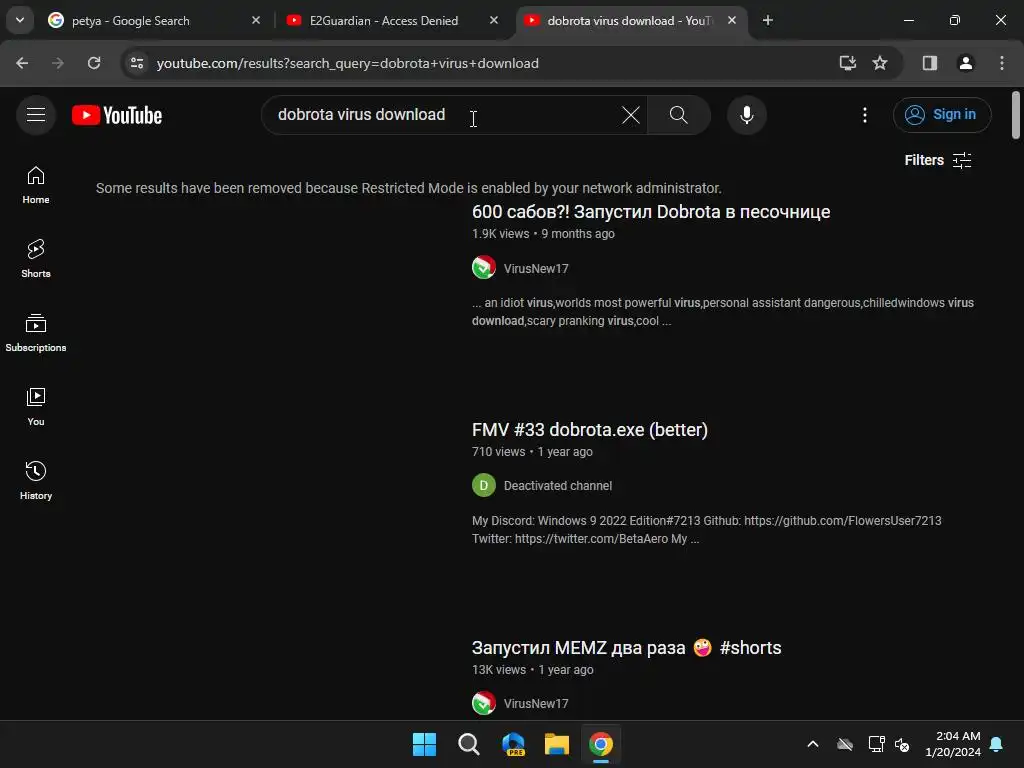Open History in sidebar
Viewport: 1024px width, 768px height.
[36, 481]
